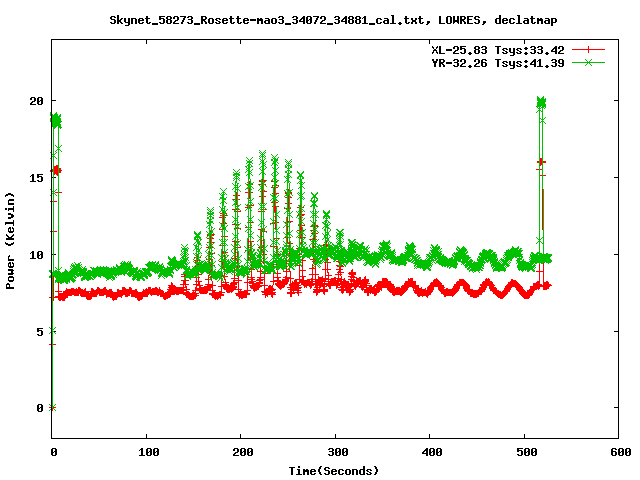Click the y-axis tick label 10
This screenshot has height=480, width=640.
[x=36, y=255]
